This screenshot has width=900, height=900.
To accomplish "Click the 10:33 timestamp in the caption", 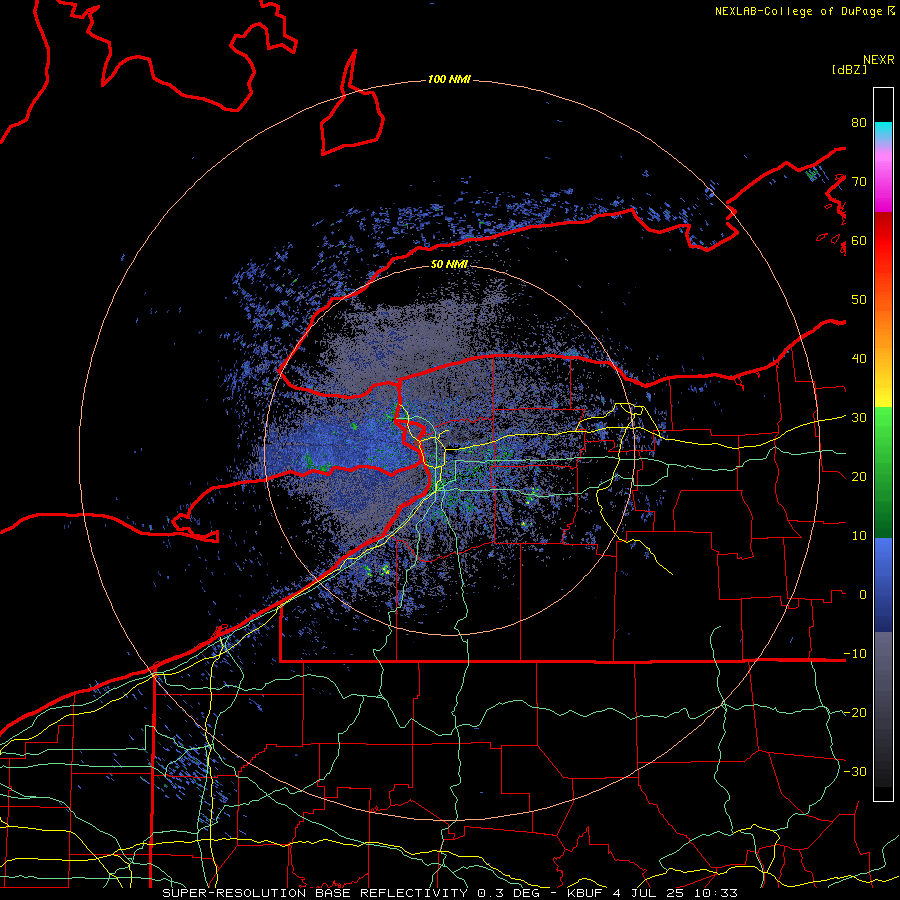I will click(718, 893).
